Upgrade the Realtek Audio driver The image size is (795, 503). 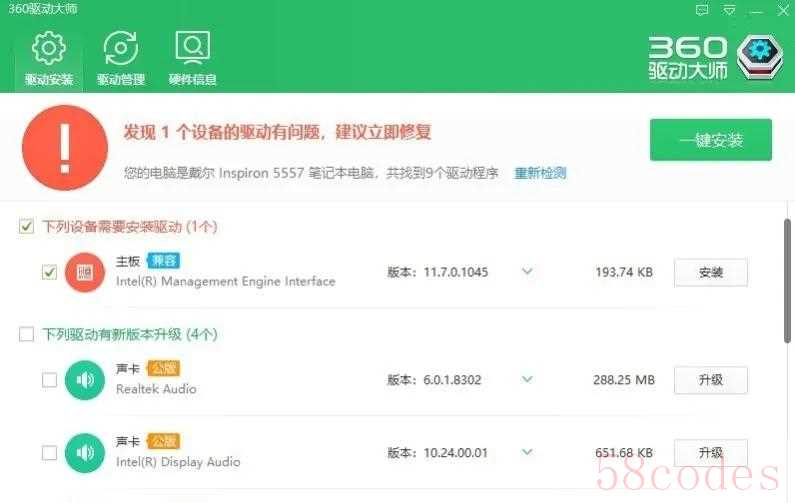point(711,380)
